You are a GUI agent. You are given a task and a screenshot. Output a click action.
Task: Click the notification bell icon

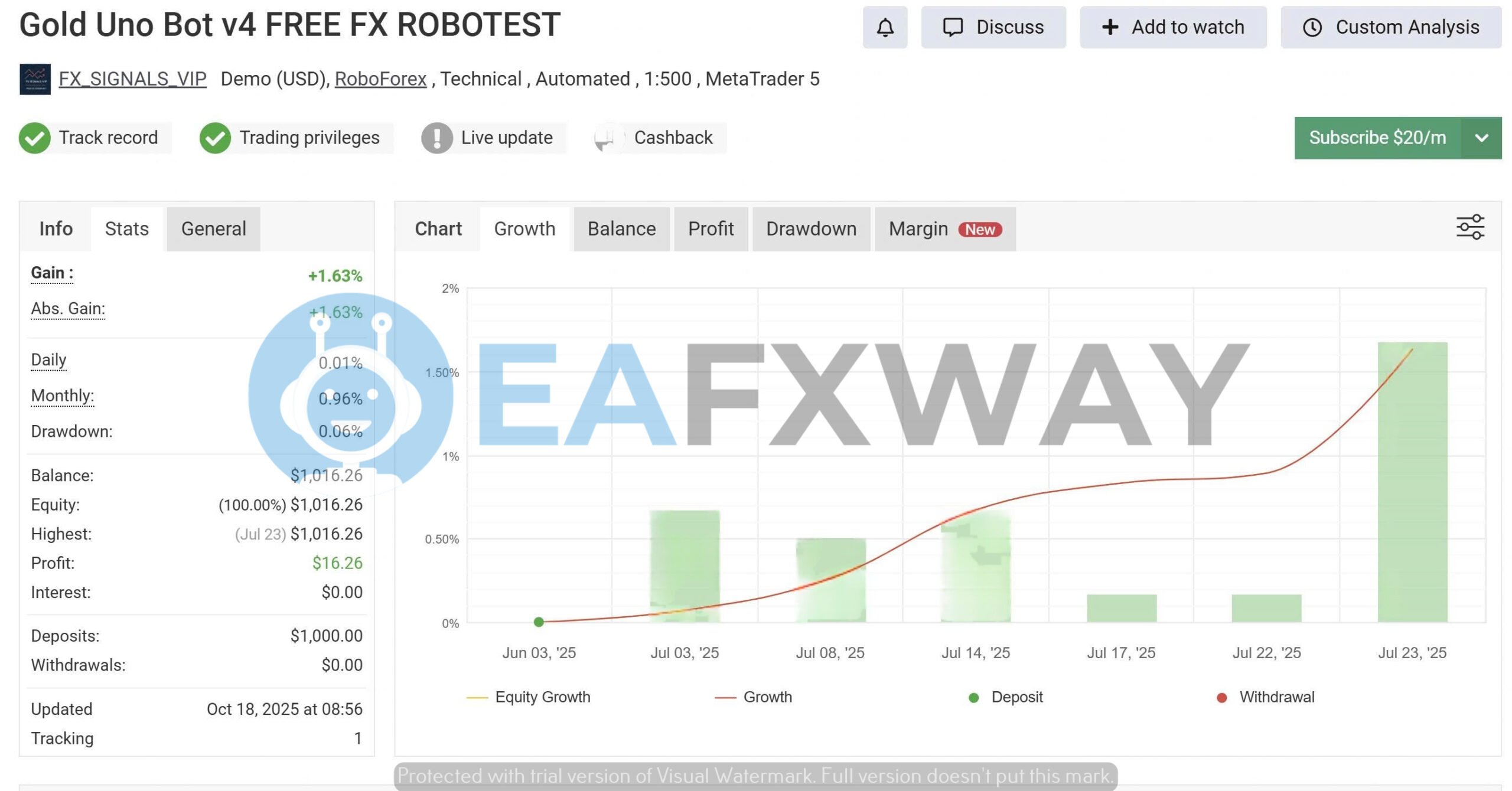(884, 27)
